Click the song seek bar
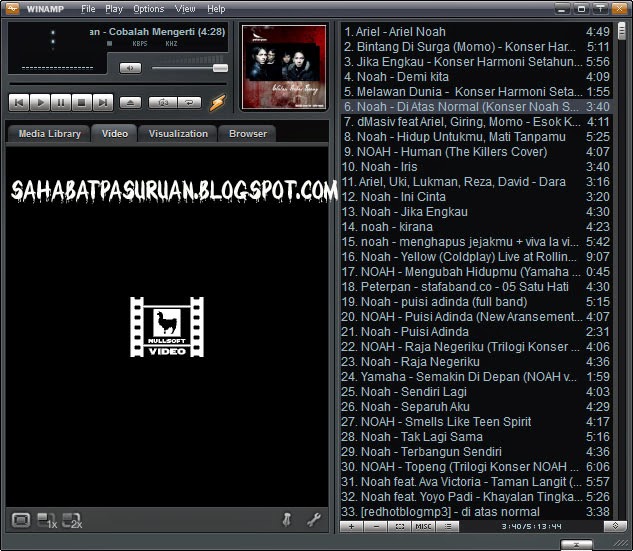633x551 pixels. (x=118, y=84)
